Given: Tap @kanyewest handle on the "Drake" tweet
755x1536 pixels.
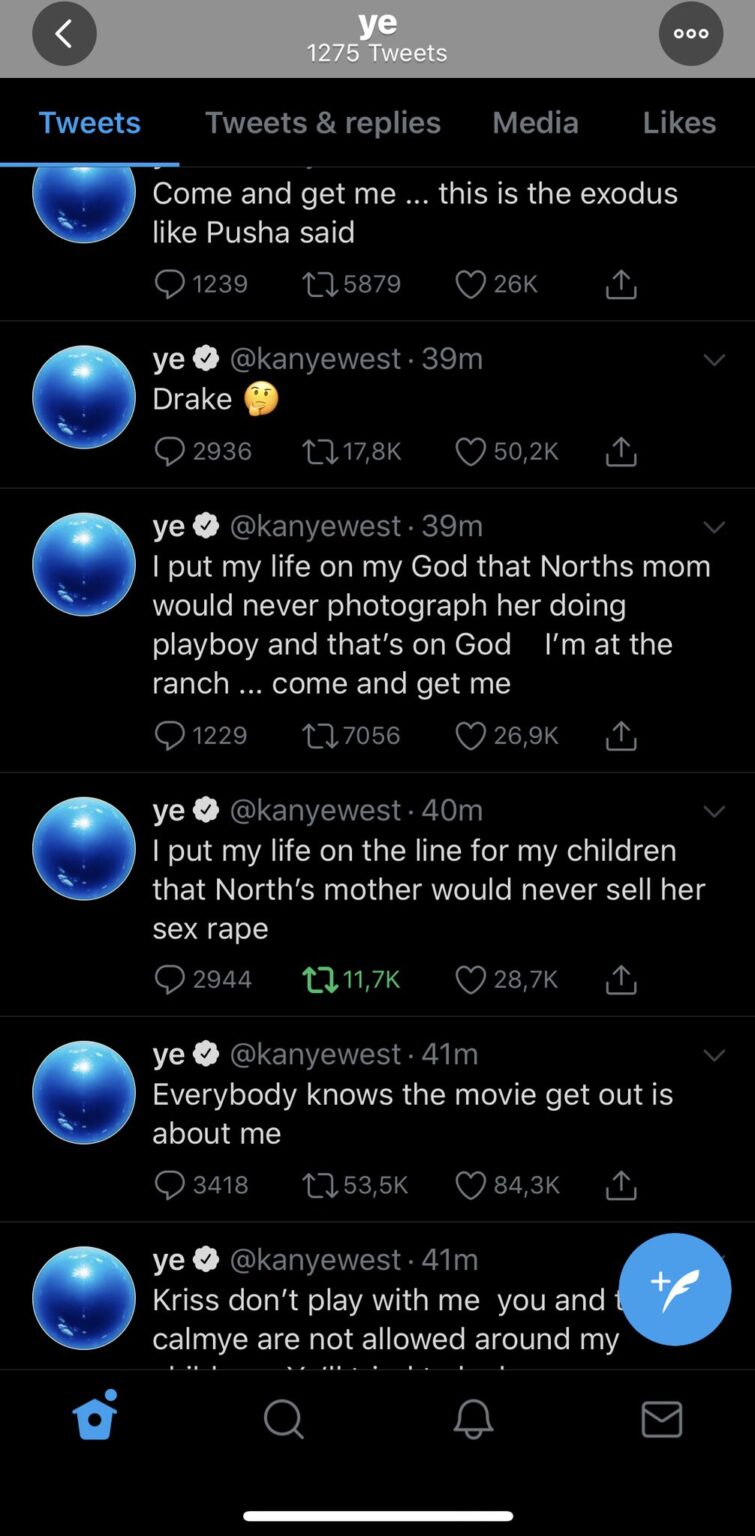Looking at the screenshot, I should click(x=315, y=358).
